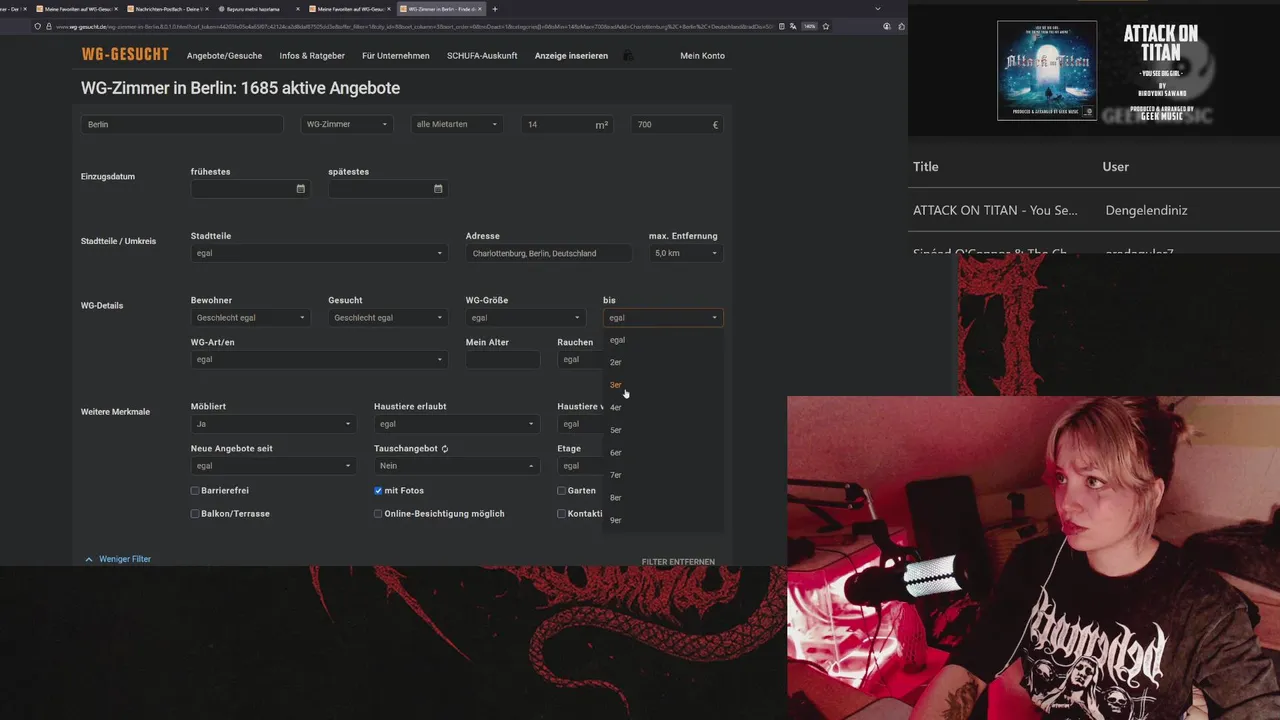The image size is (1280, 720).
Task: Click the new tab plus button
Action: pos(494,9)
